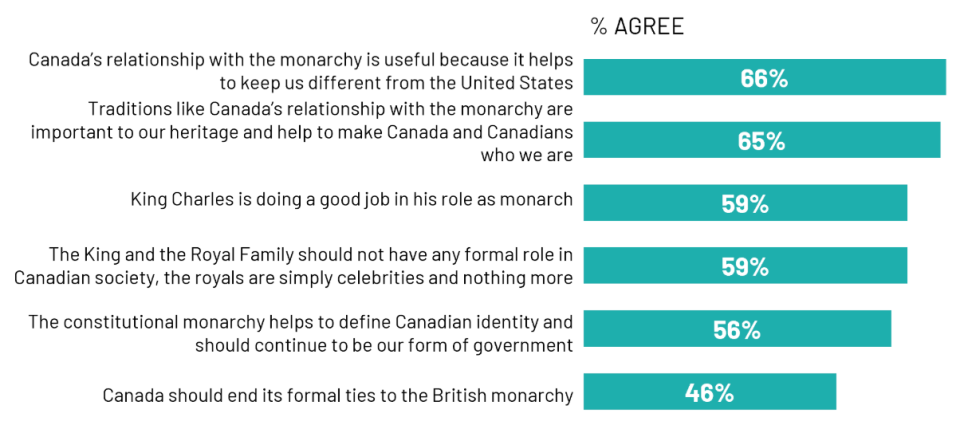
Task: Click the 56% value label
Action: 737,330
